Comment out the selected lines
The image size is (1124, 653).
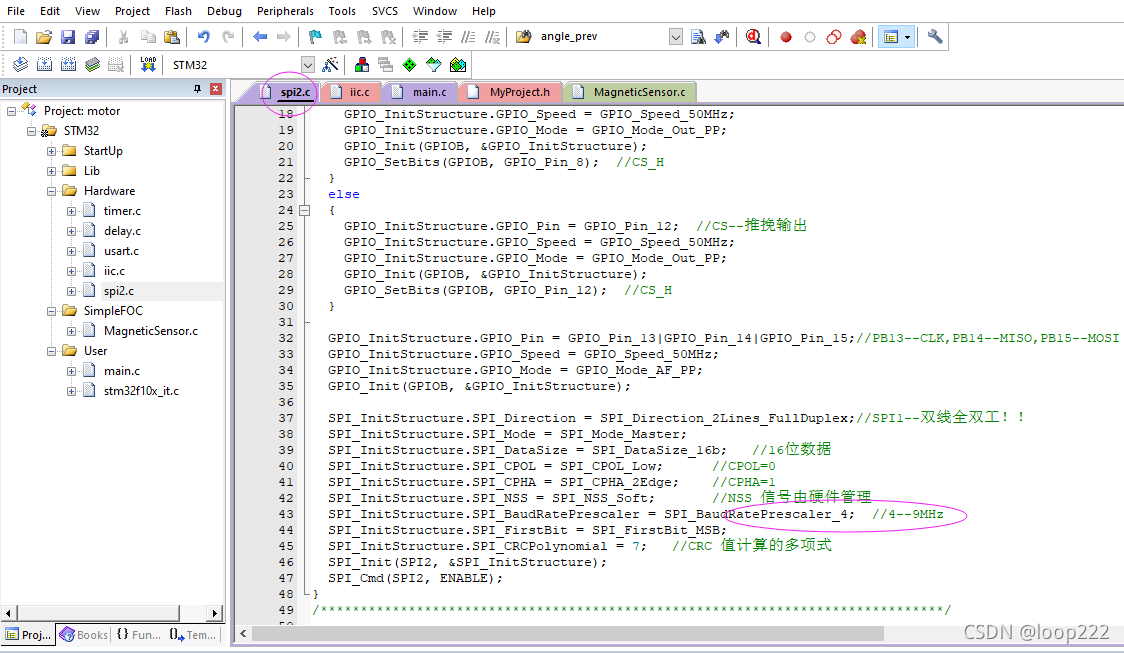click(468, 37)
